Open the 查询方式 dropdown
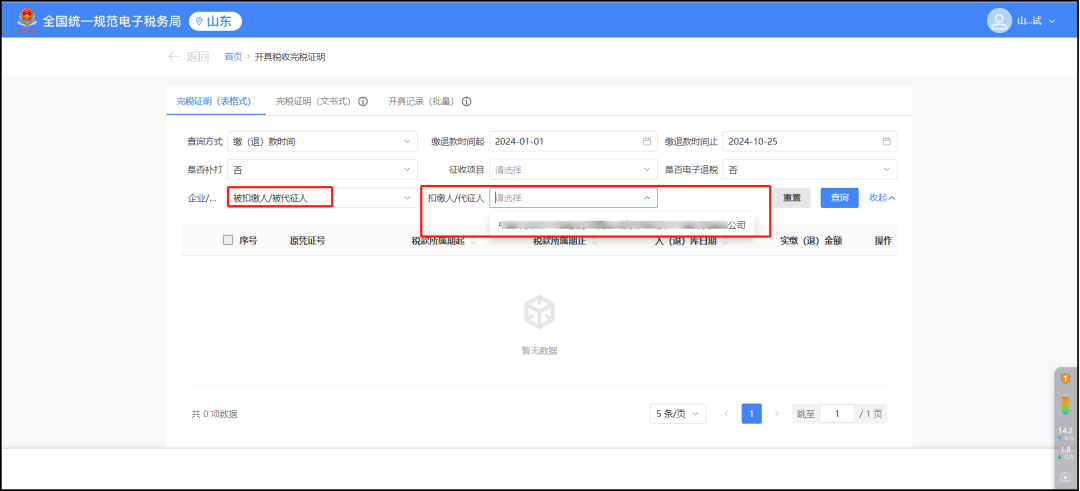 (x=322, y=141)
